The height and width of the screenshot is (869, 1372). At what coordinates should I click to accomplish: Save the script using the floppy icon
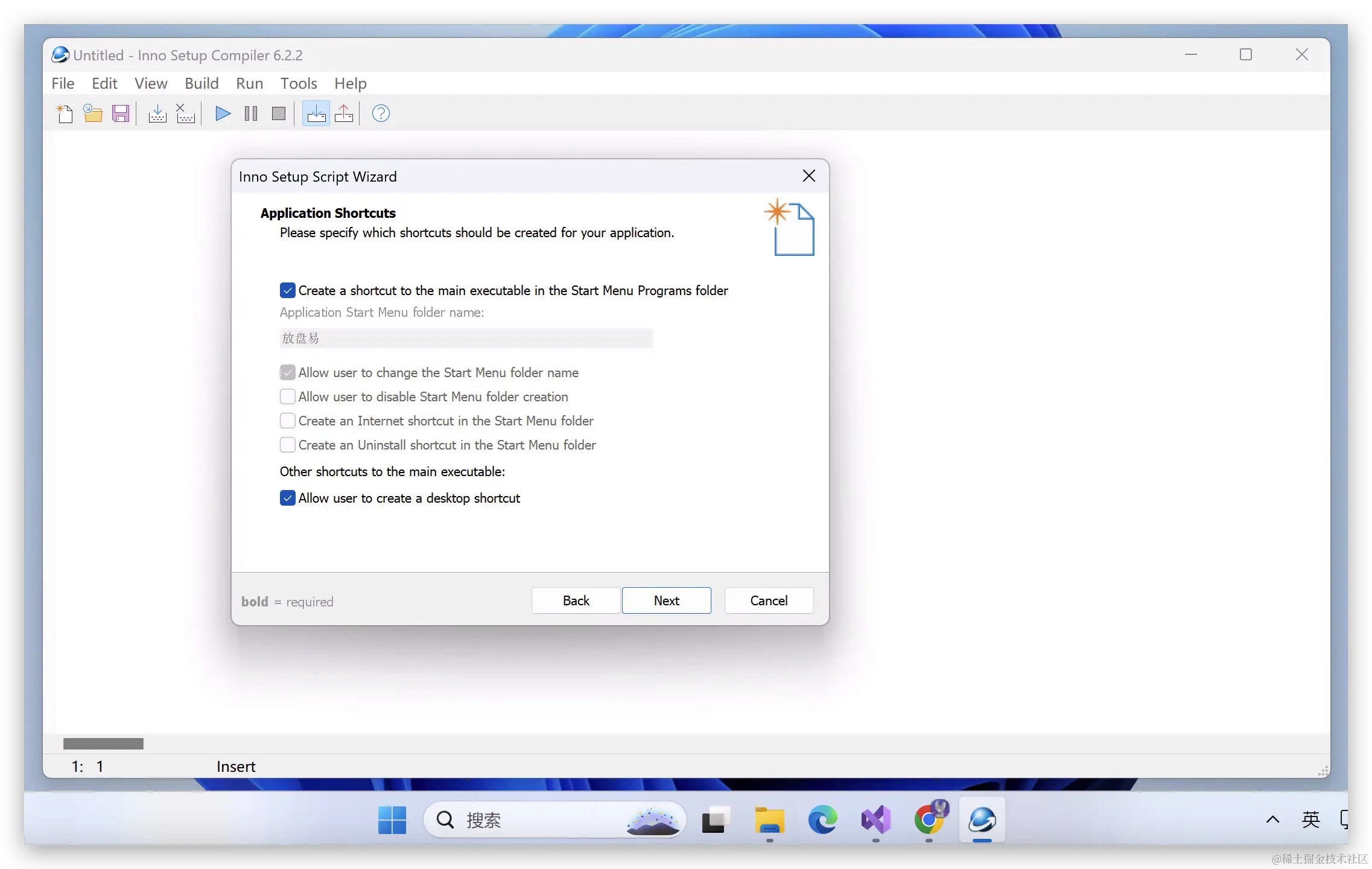tap(121, 113)
